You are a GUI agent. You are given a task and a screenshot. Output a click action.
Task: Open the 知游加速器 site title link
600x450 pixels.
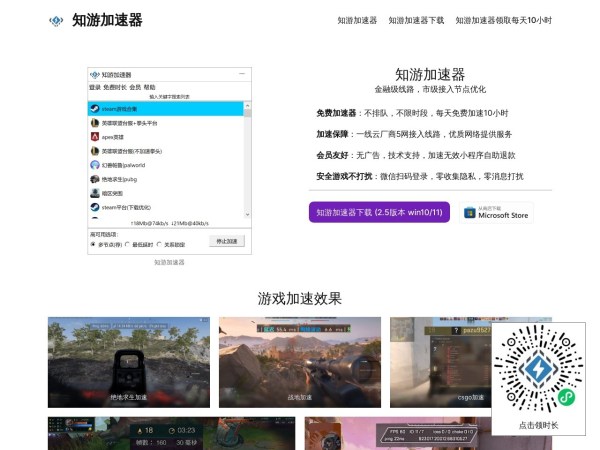point(107,20)
